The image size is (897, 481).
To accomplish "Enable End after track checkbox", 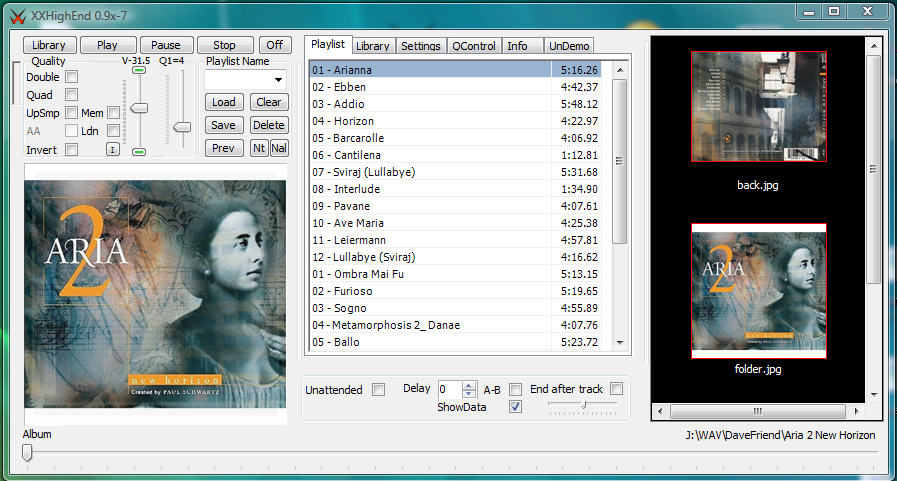I will [x=616, y=389].
